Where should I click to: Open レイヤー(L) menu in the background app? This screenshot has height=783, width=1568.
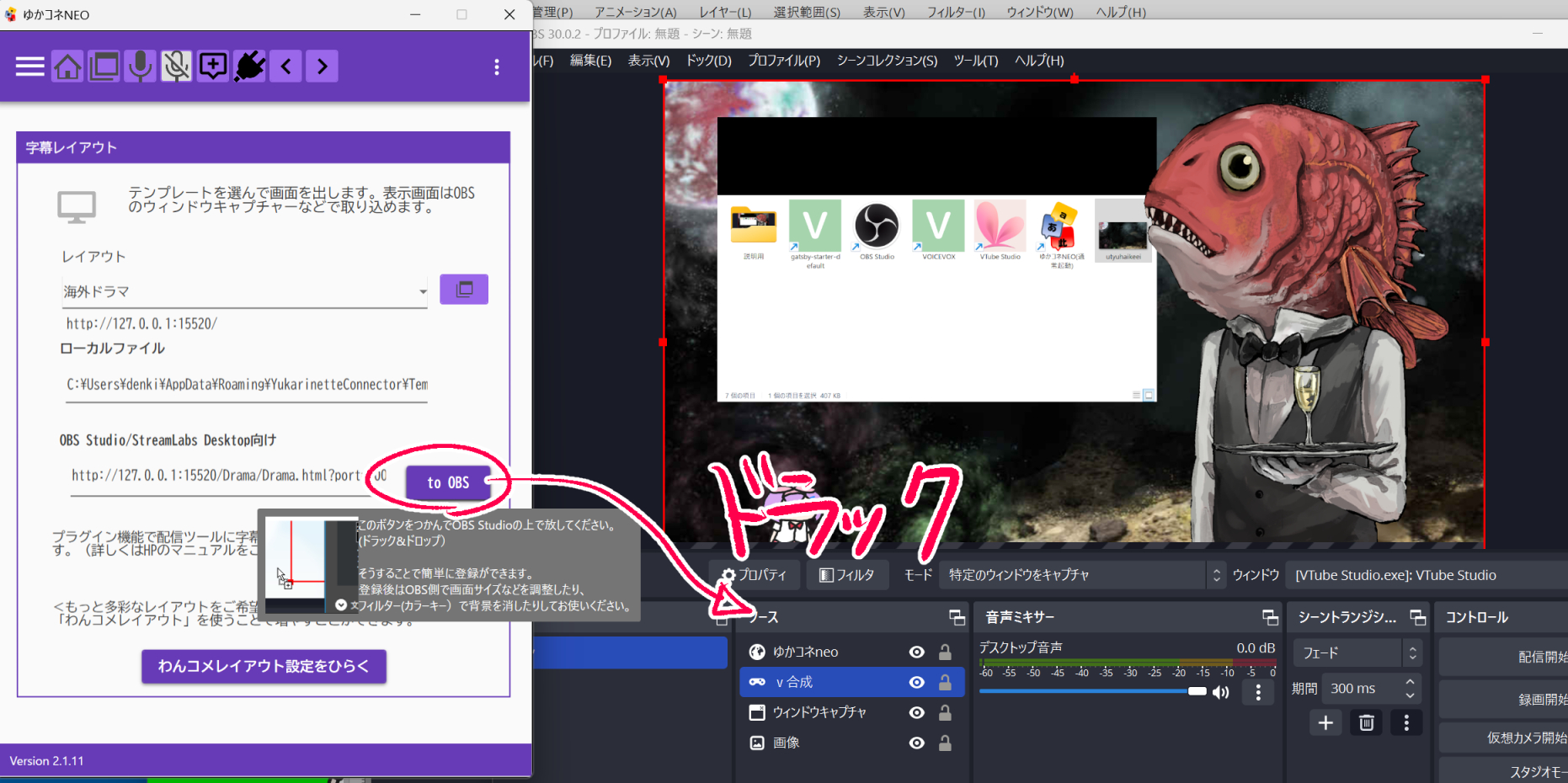pyautogui.click(x=725, y=12)
